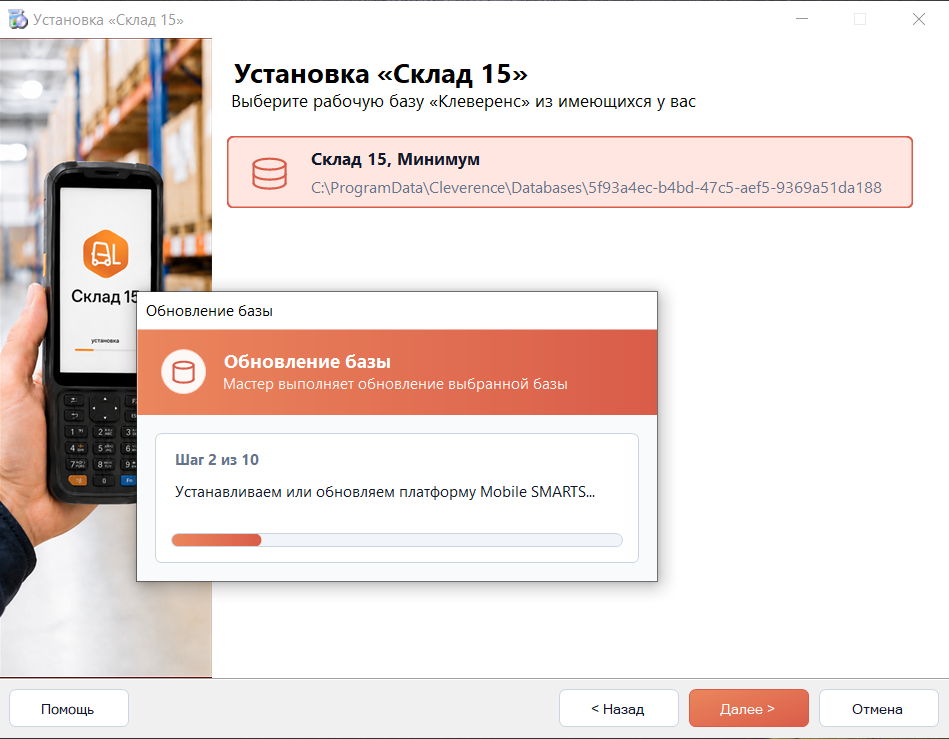This screenshot has height=739, width=949.
Task: Close the installer window
Action: coord(919,19)
